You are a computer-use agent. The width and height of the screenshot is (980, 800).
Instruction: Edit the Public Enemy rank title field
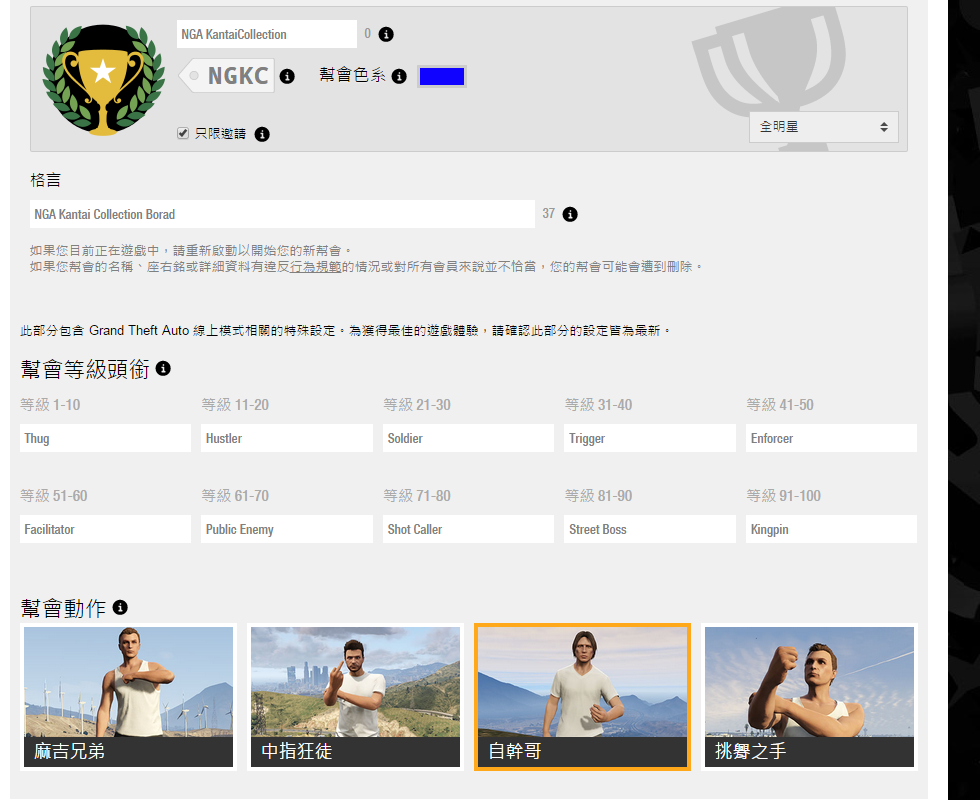287,529
